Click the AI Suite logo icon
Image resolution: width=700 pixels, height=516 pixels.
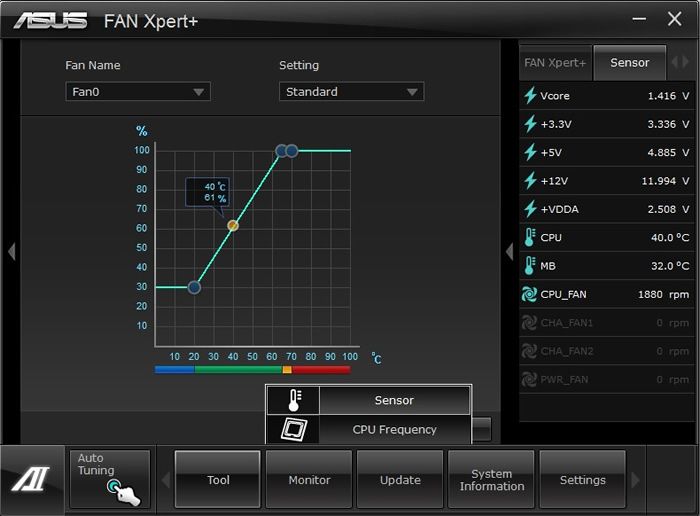coord(30,479)
